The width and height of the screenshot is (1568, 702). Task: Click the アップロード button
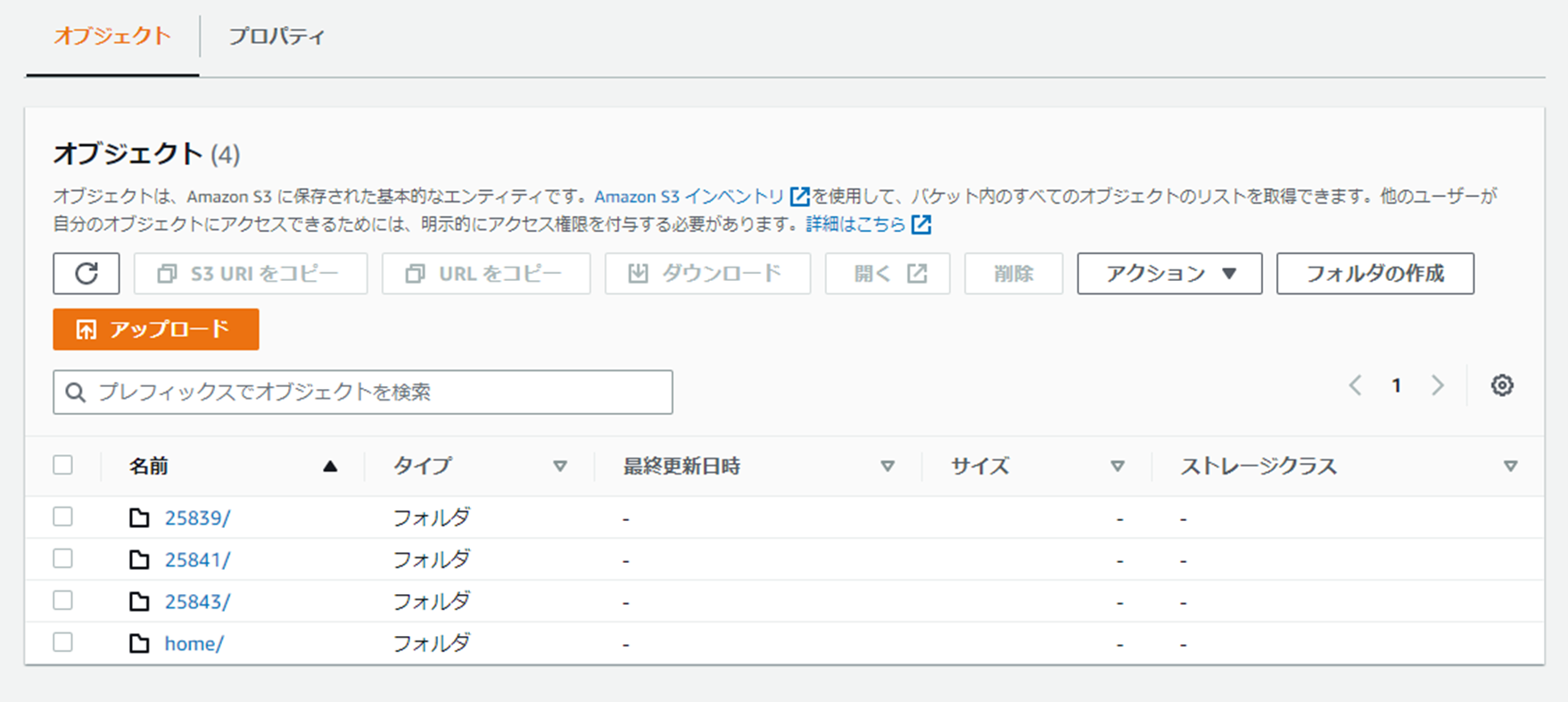pyautogui.click(x=156, y=329)
